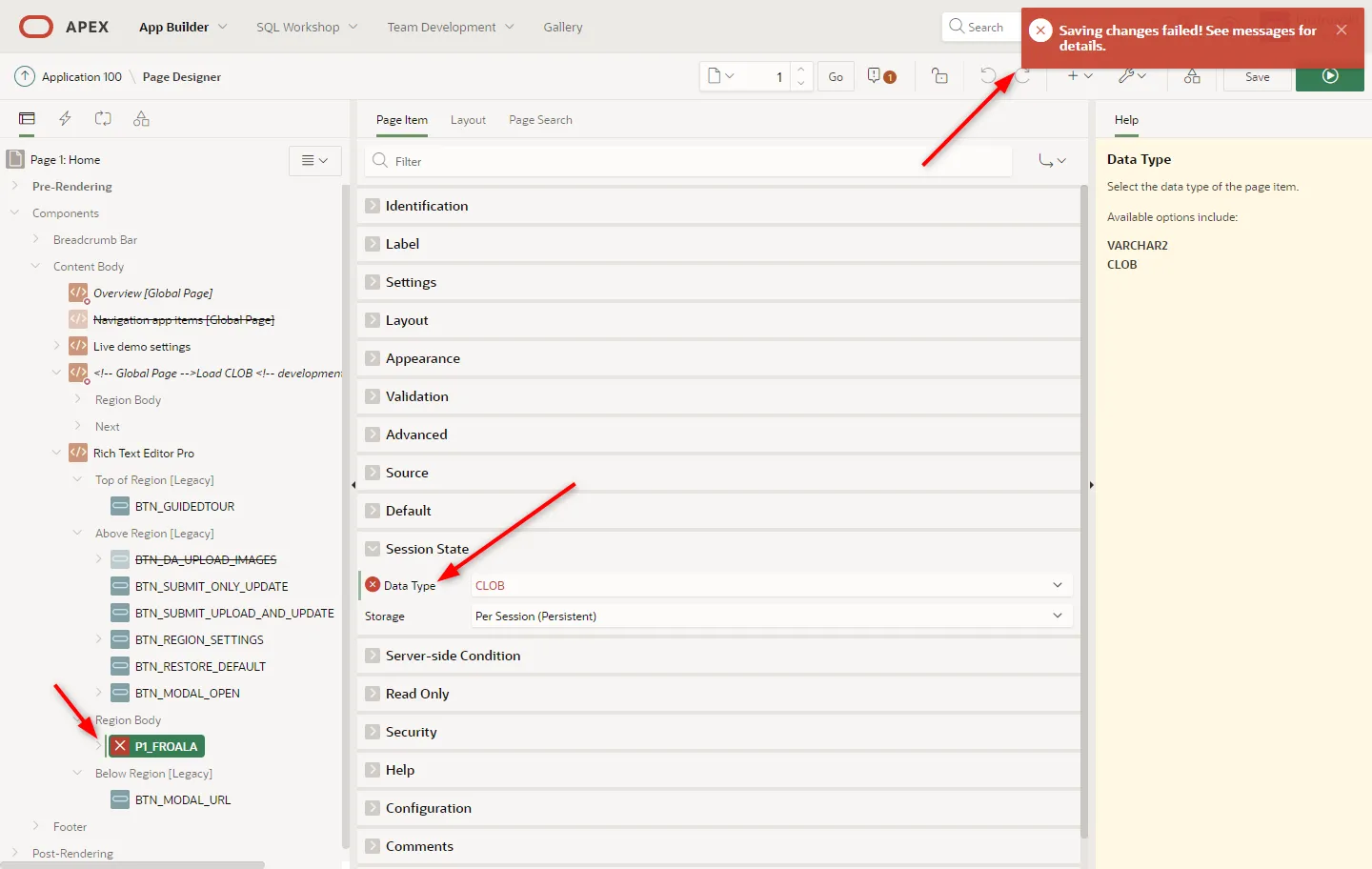
Task: Open the Utilities wrench menu
Action: [1132, 76]
